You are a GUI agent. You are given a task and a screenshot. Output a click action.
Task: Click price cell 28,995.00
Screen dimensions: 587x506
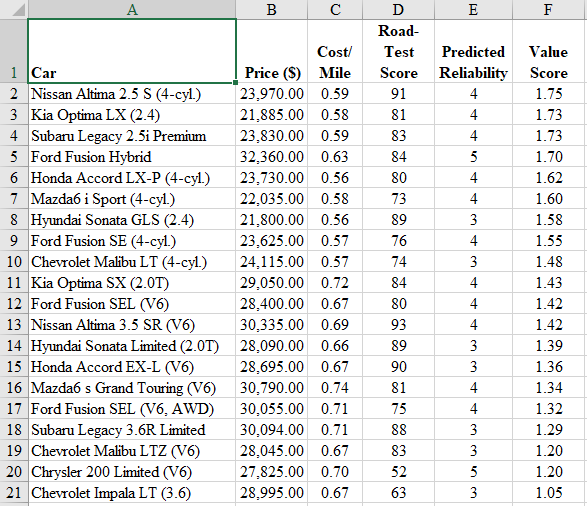pos(271,493)
